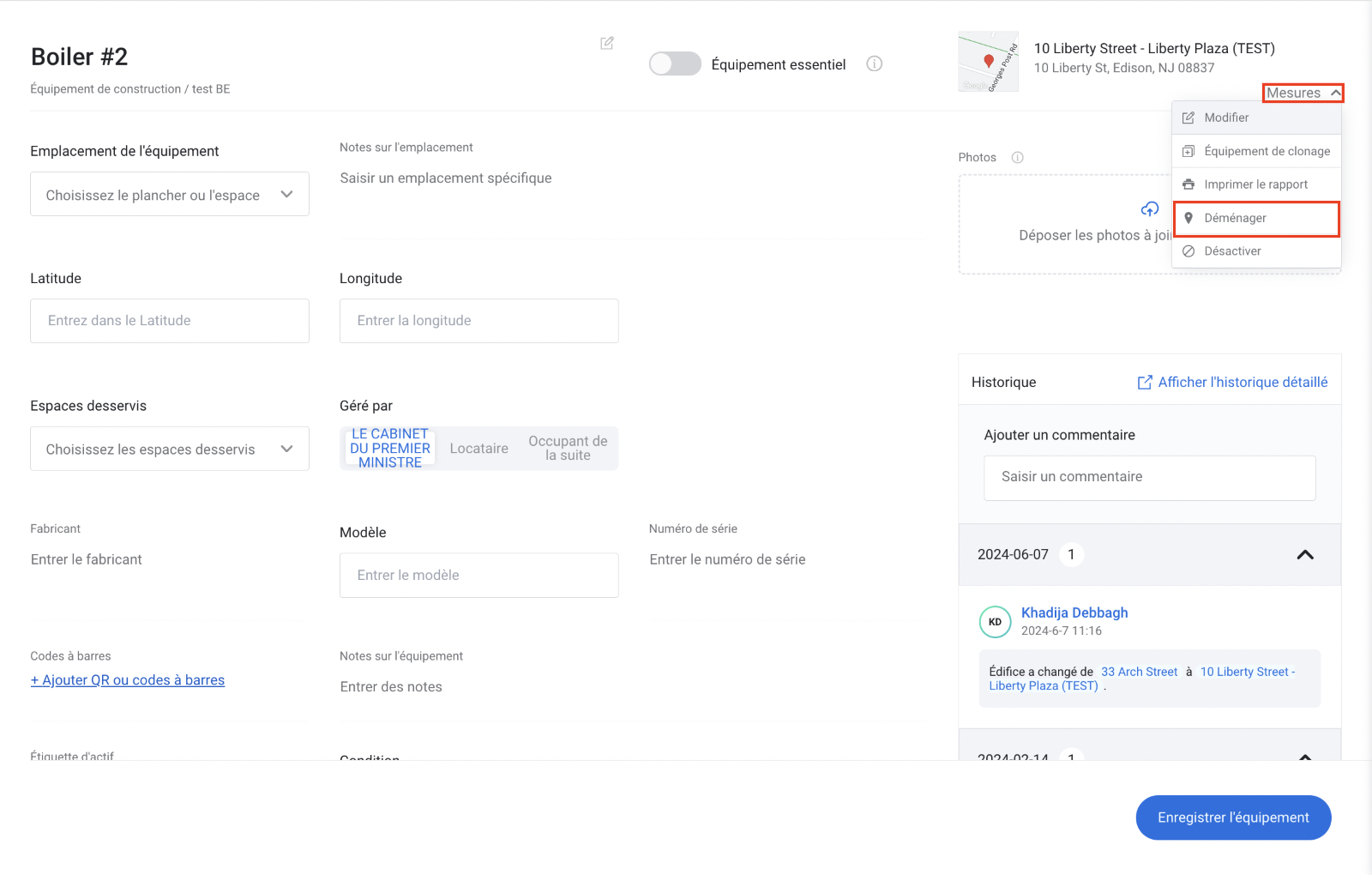Viewport: 1372px width, 875px height.
Task: Click the info icon beside Photos label
Action: [x=1017, y=158]
